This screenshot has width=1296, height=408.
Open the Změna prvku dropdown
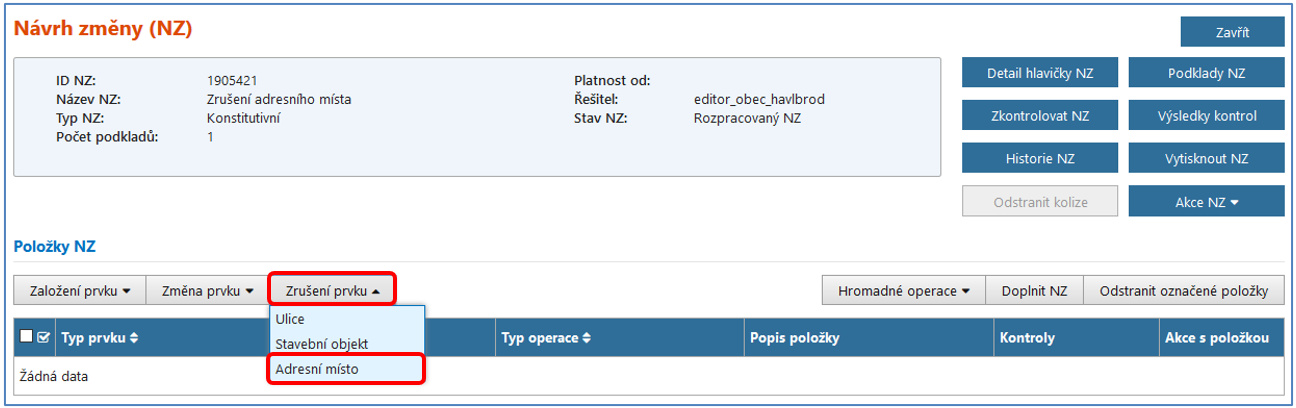pos(206,291)
